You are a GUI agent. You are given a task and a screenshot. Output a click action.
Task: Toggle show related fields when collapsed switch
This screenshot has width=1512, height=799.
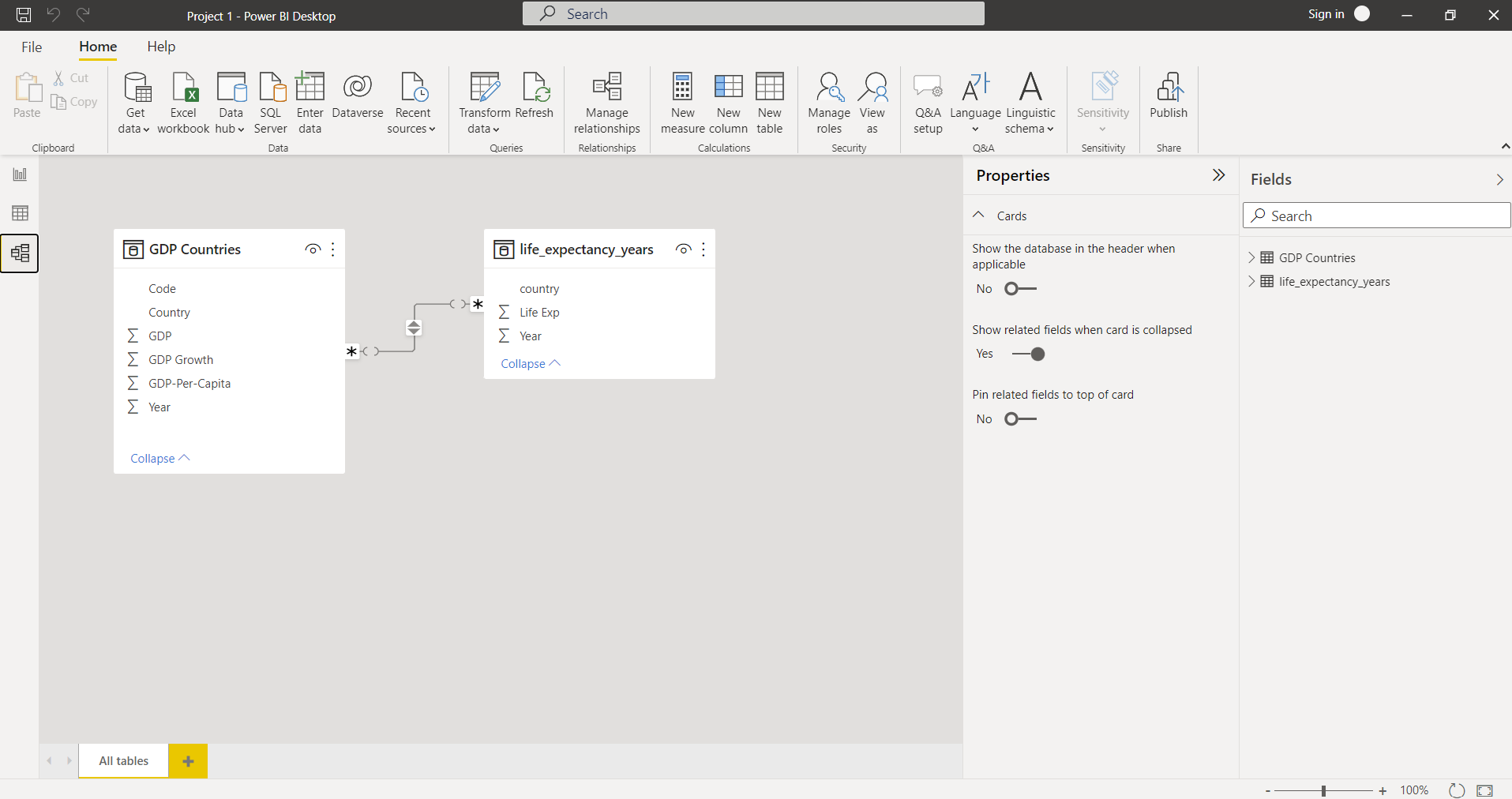coord(1028,354)
